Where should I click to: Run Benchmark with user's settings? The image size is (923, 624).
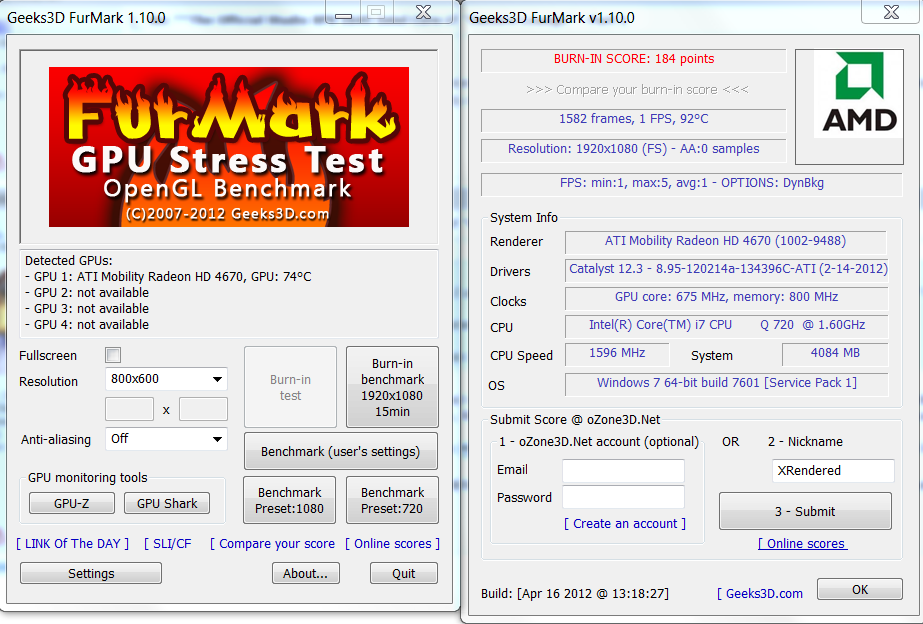341,452
